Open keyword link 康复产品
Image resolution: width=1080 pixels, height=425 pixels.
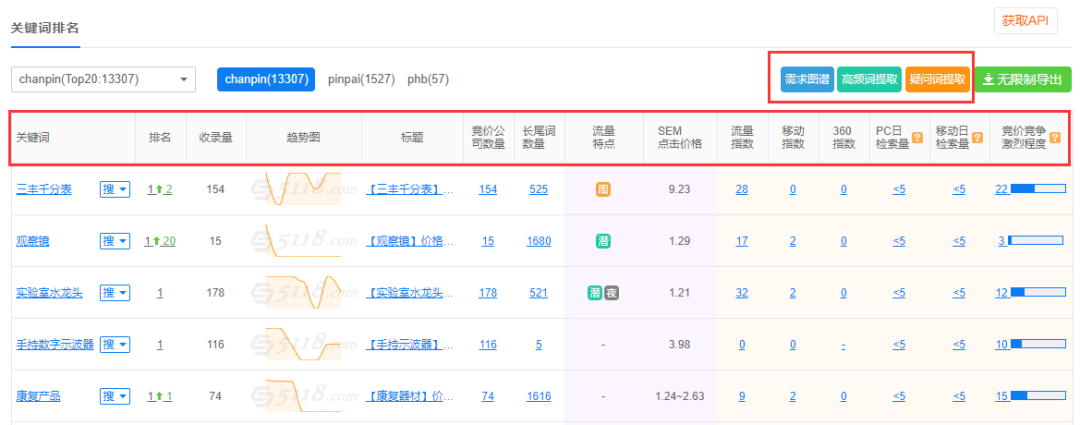tap(38, 396)
